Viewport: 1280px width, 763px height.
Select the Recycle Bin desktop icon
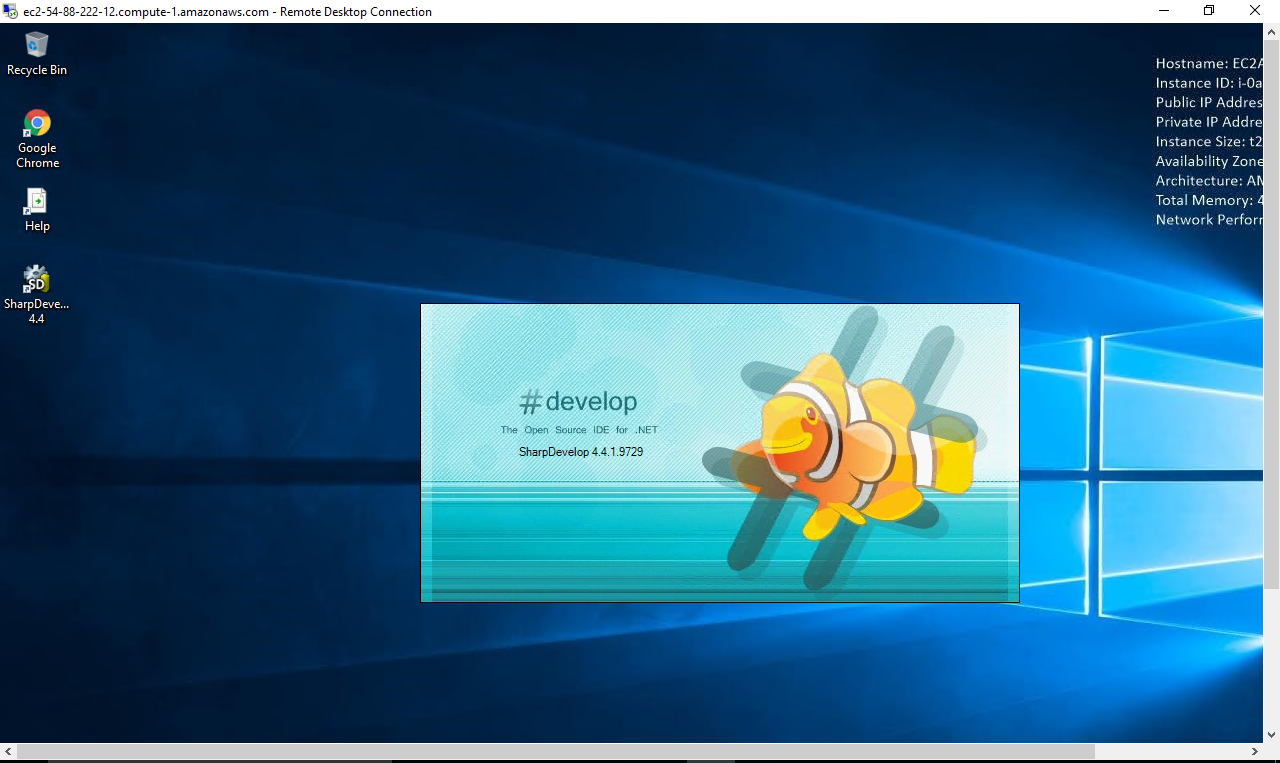(x=37, y=46)
